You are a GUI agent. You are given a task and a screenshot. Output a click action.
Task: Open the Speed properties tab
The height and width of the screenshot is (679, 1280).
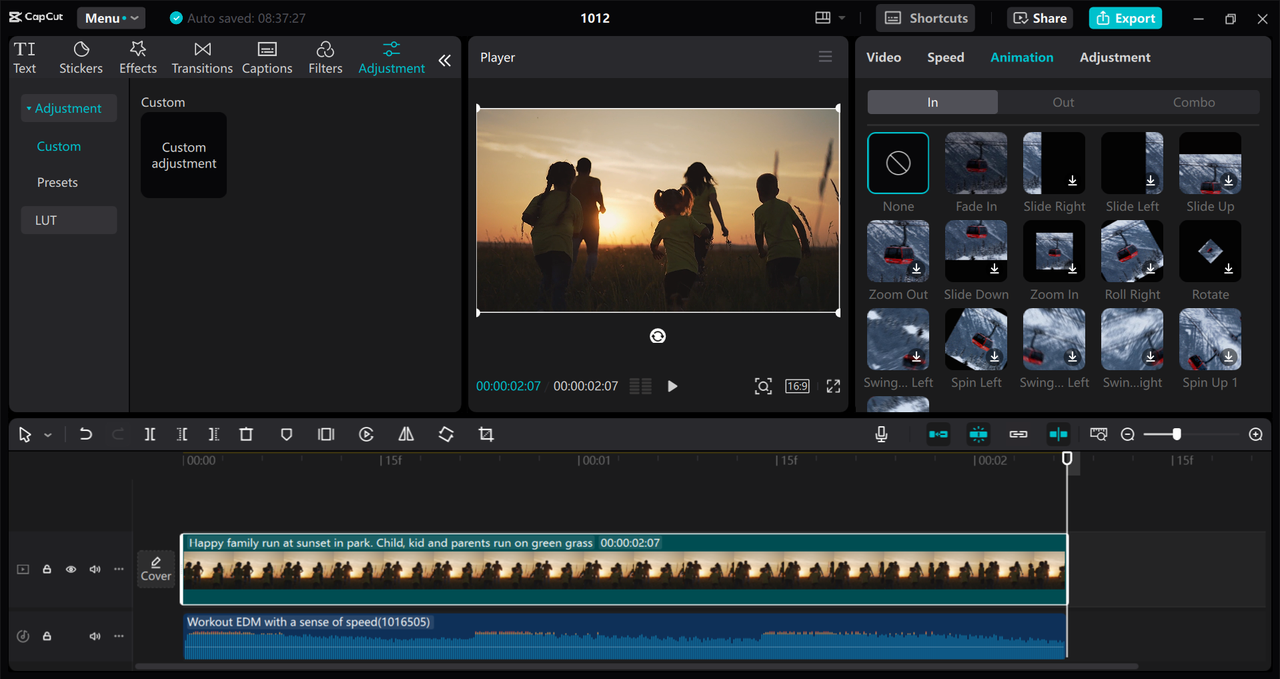(946, 57)
